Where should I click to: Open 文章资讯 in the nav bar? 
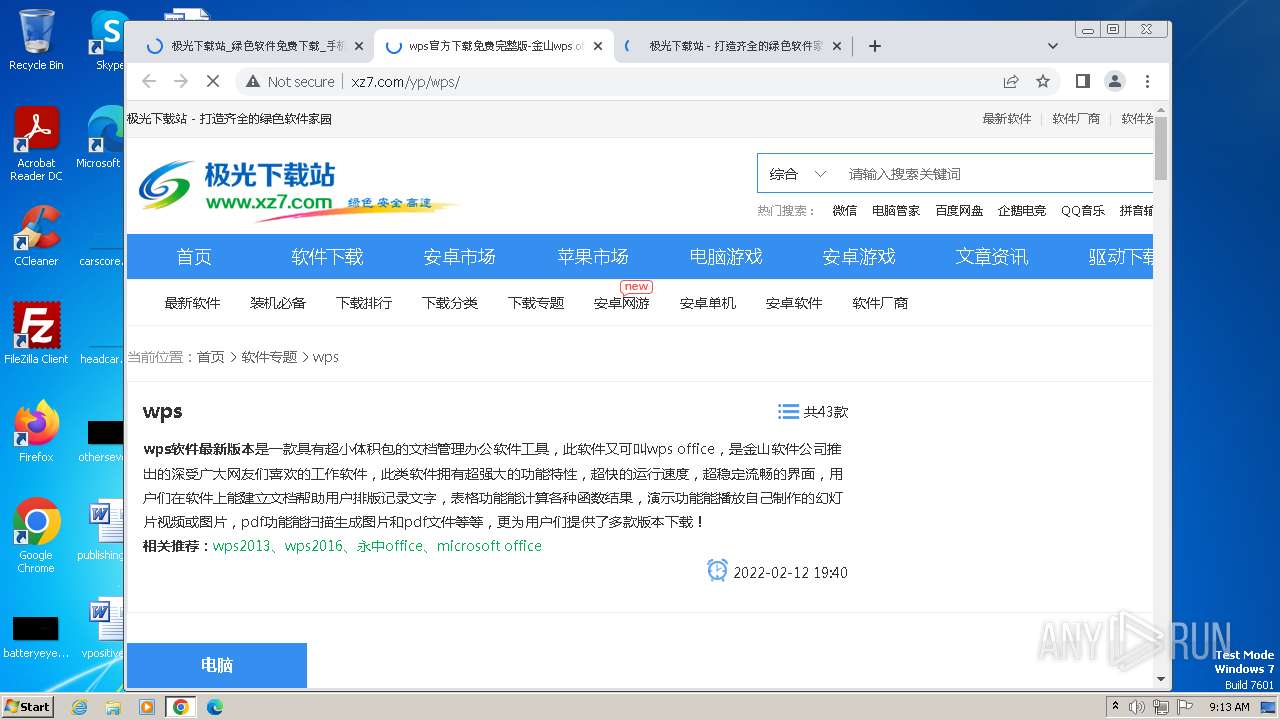tap(992, 257)
